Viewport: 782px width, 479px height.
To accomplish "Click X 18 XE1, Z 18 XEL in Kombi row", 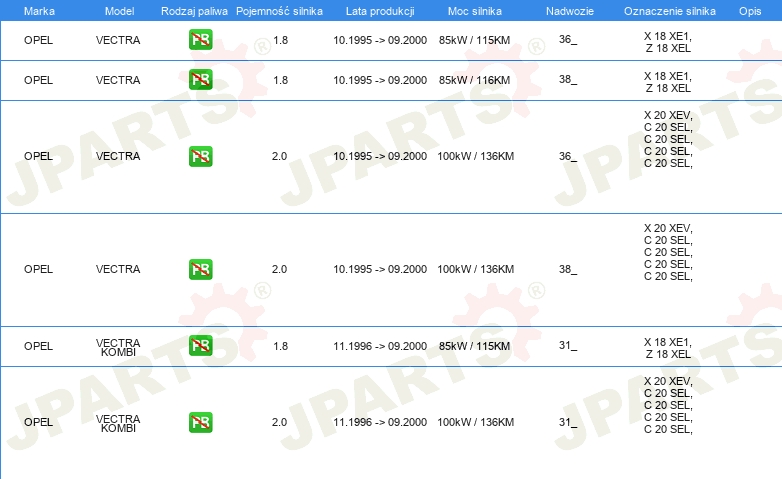I will click(x=668, y=348).
